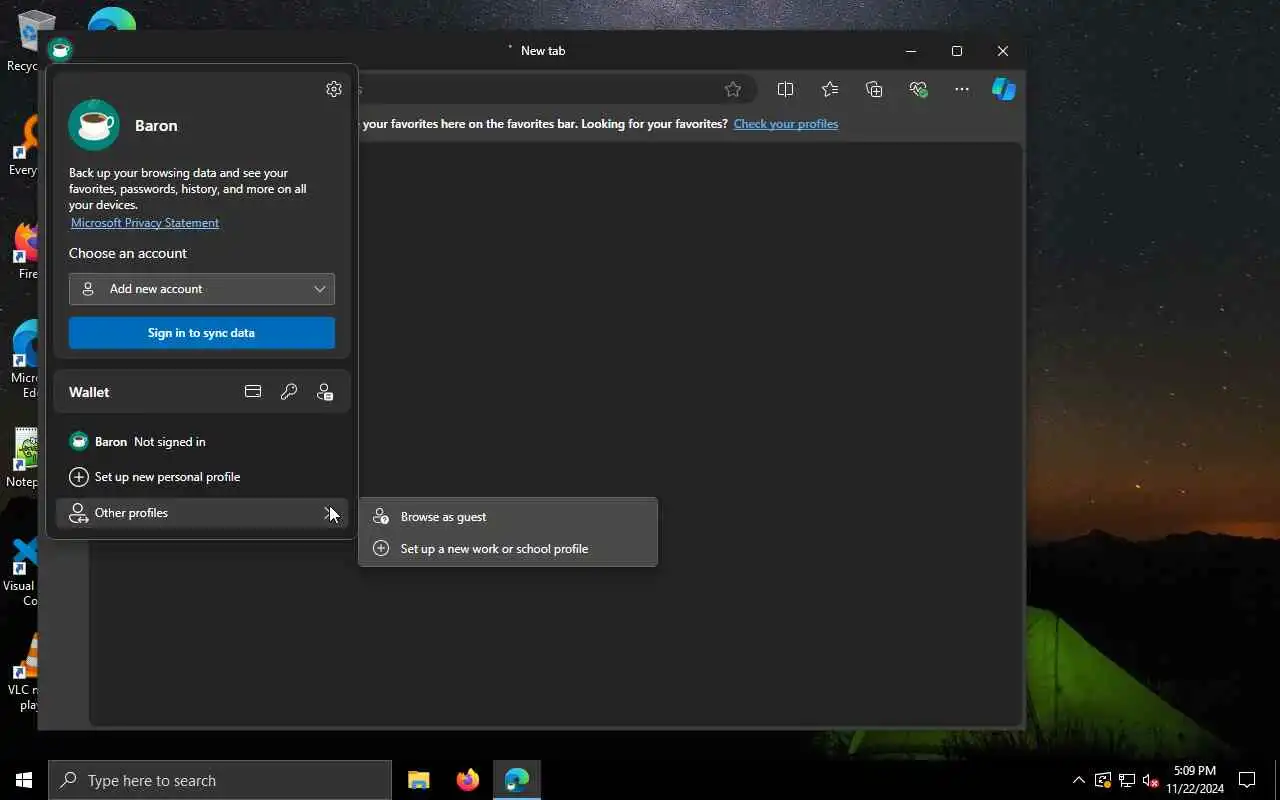This screenshot has height=800, width=1280.
Task: Open Wallet payment cards icon
Action: [253, 392]
